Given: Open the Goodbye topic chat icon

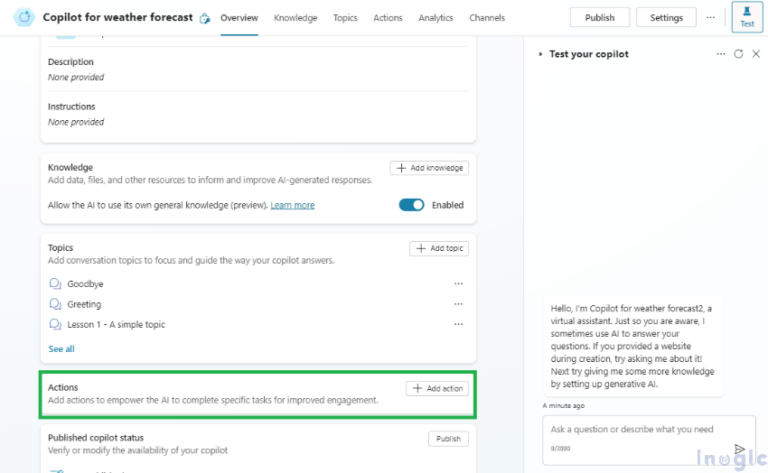Looking at the screenshot, I should coord(55,284).
